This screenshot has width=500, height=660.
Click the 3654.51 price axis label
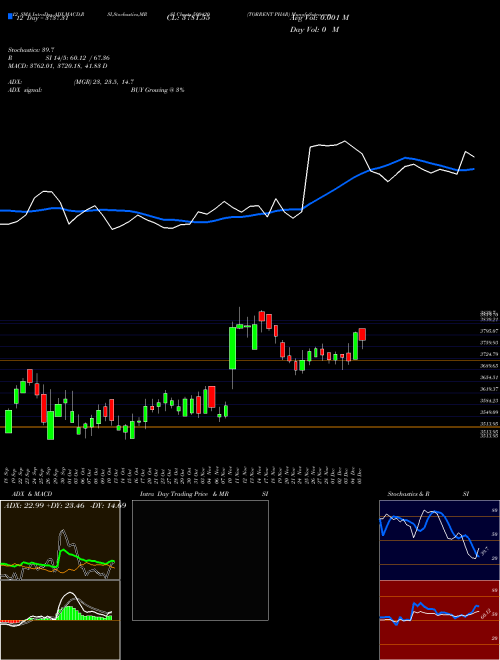click(x=489, y=378)
